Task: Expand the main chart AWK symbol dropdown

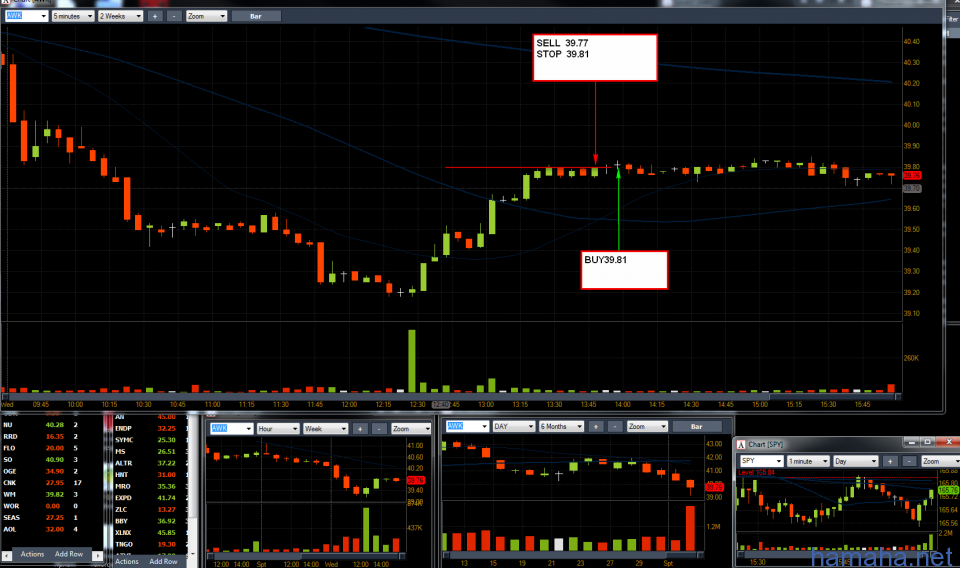Action: point(26,17)
